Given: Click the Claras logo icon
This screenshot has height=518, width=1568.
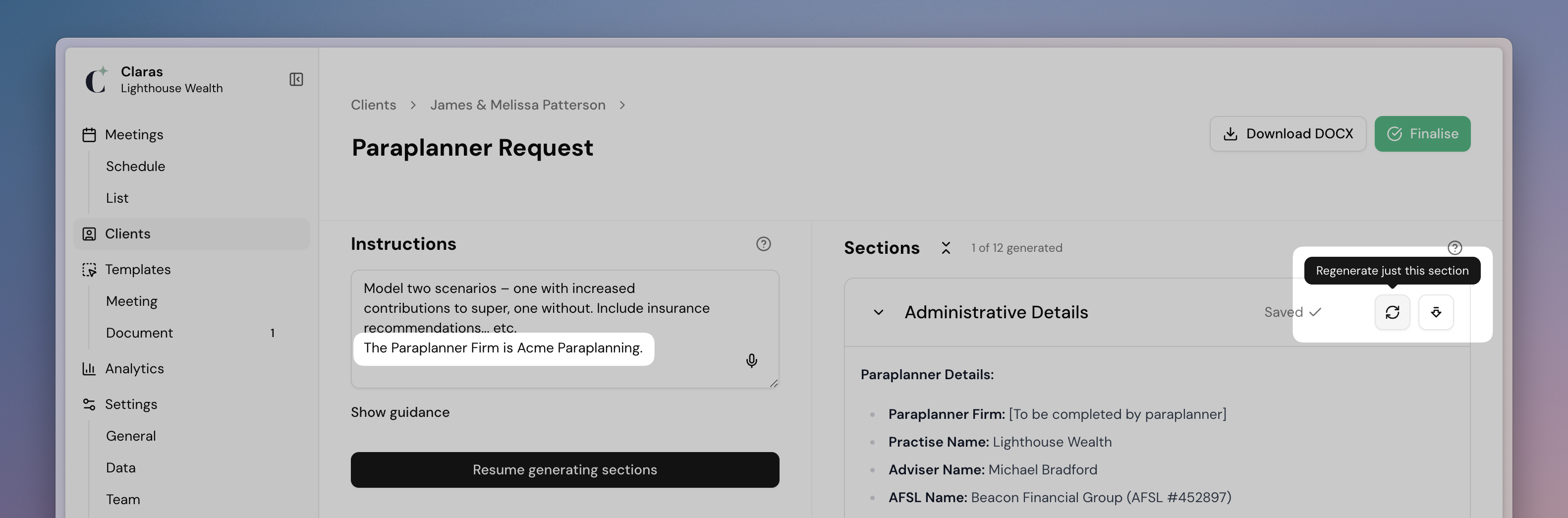Looking at the screenshot, I should click(x=96, y=79).
